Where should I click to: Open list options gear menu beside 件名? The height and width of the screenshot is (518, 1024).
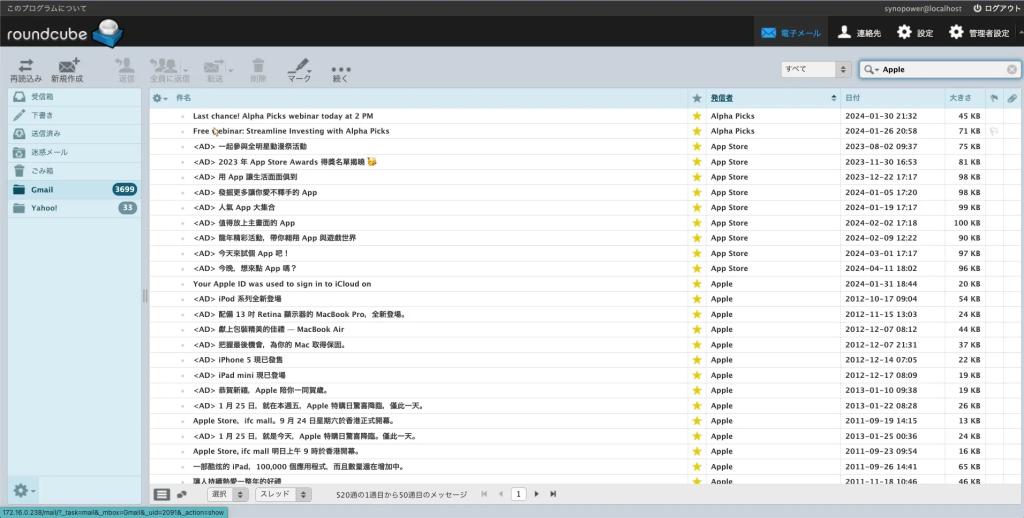(160, 98)
